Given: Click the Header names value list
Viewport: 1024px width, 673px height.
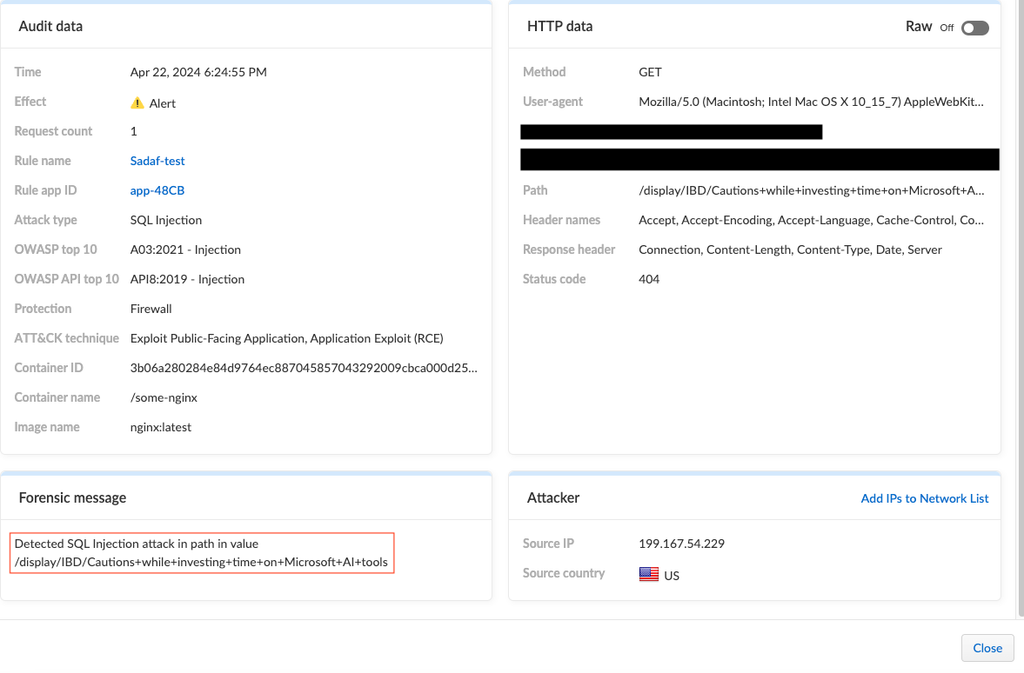Looking at the screenshot, I should click(810, 220).
